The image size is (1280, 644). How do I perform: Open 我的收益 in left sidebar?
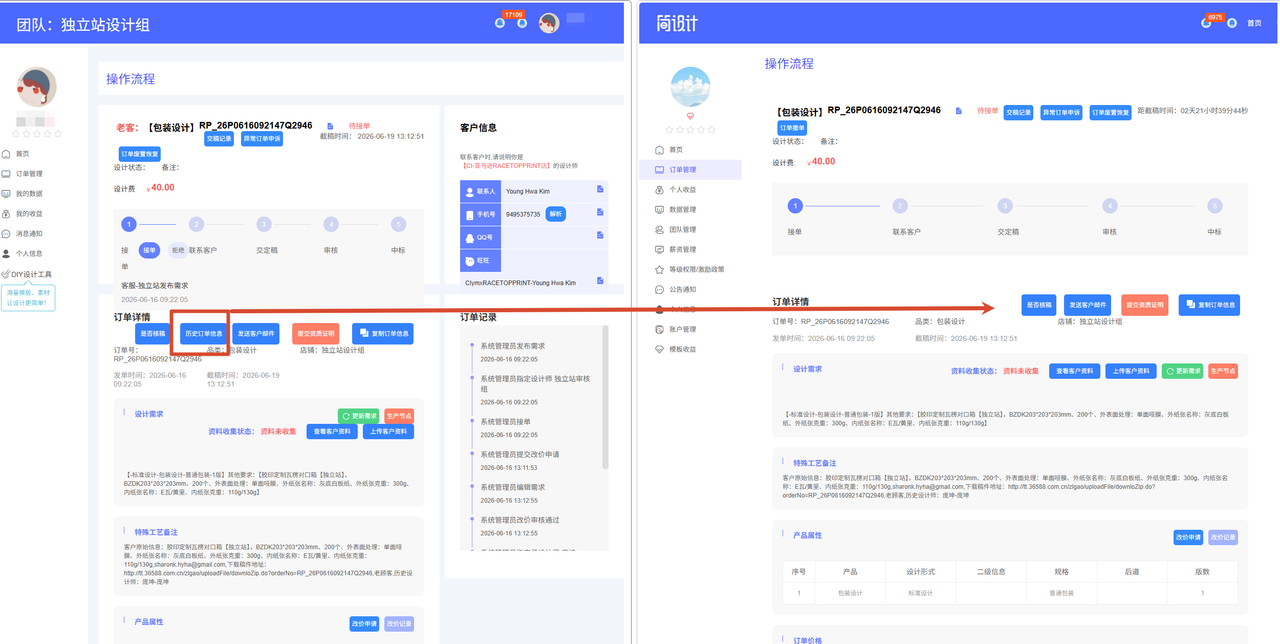point(22,214)
